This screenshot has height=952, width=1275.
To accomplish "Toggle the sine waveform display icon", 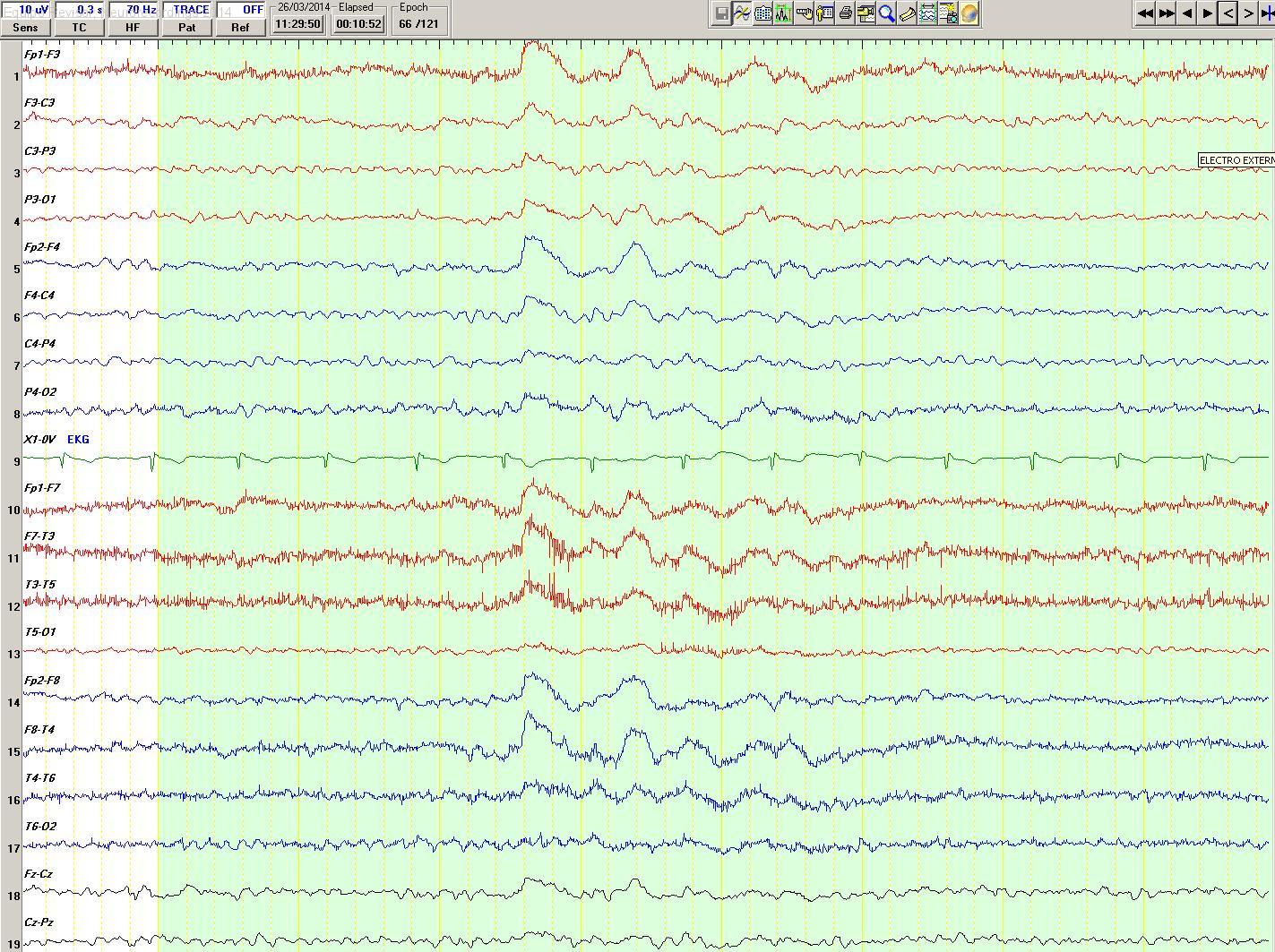I will coord(742,13).
